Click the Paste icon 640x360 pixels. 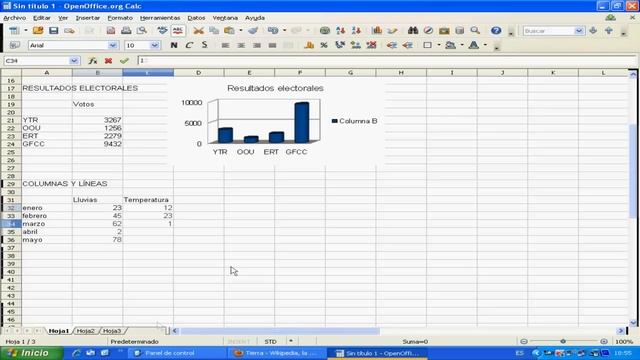point(229,31)
